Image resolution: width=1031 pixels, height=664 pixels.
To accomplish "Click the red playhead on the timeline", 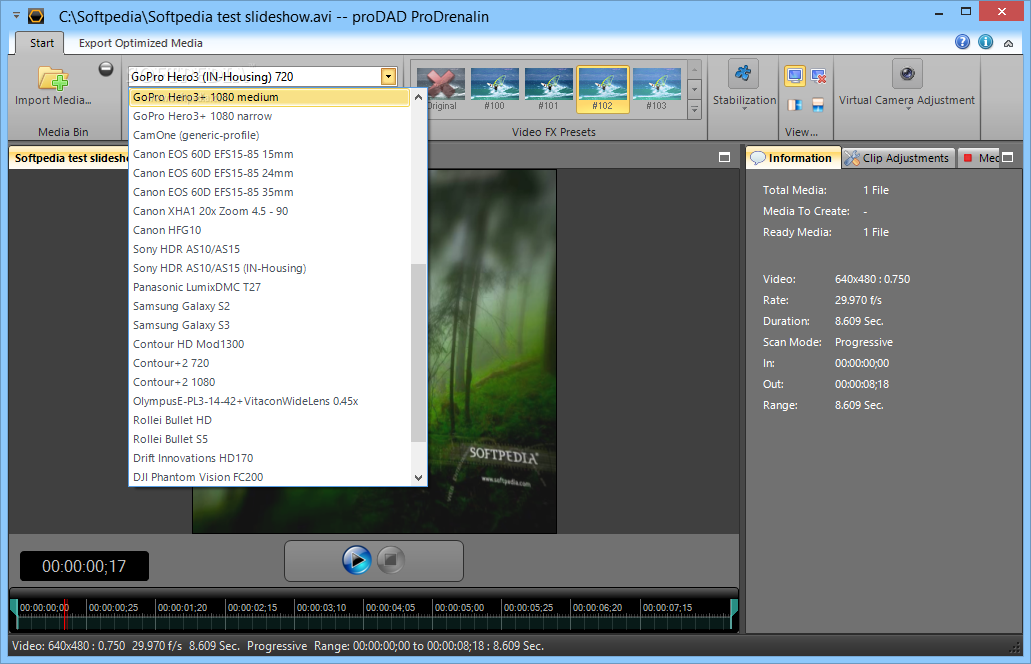I will (65, 615).
